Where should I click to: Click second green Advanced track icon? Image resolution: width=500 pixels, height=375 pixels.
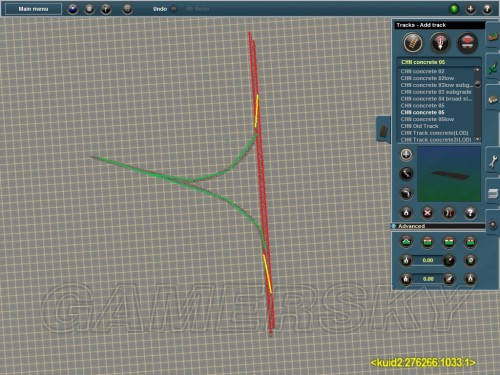coord(427,242)
